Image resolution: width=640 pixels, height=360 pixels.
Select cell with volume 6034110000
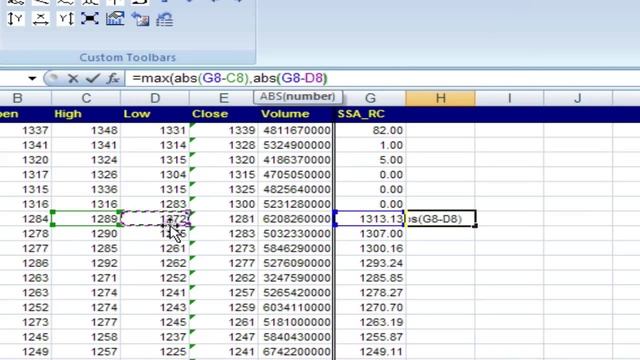point(296,307)
